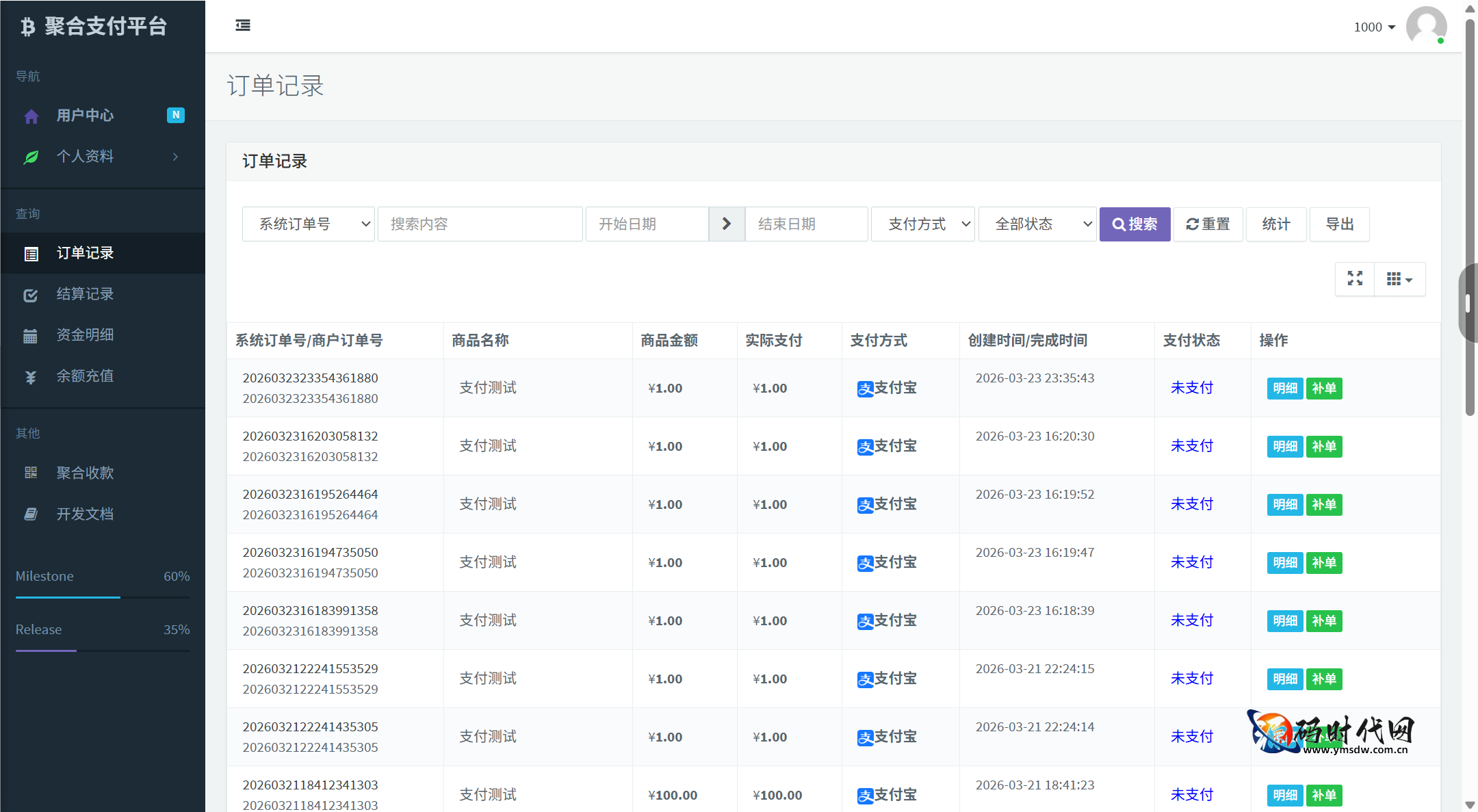Toggle fullscreen table view icon
The height and width of the screenshot is (812, 1478).
click(x=1355, y=278)
